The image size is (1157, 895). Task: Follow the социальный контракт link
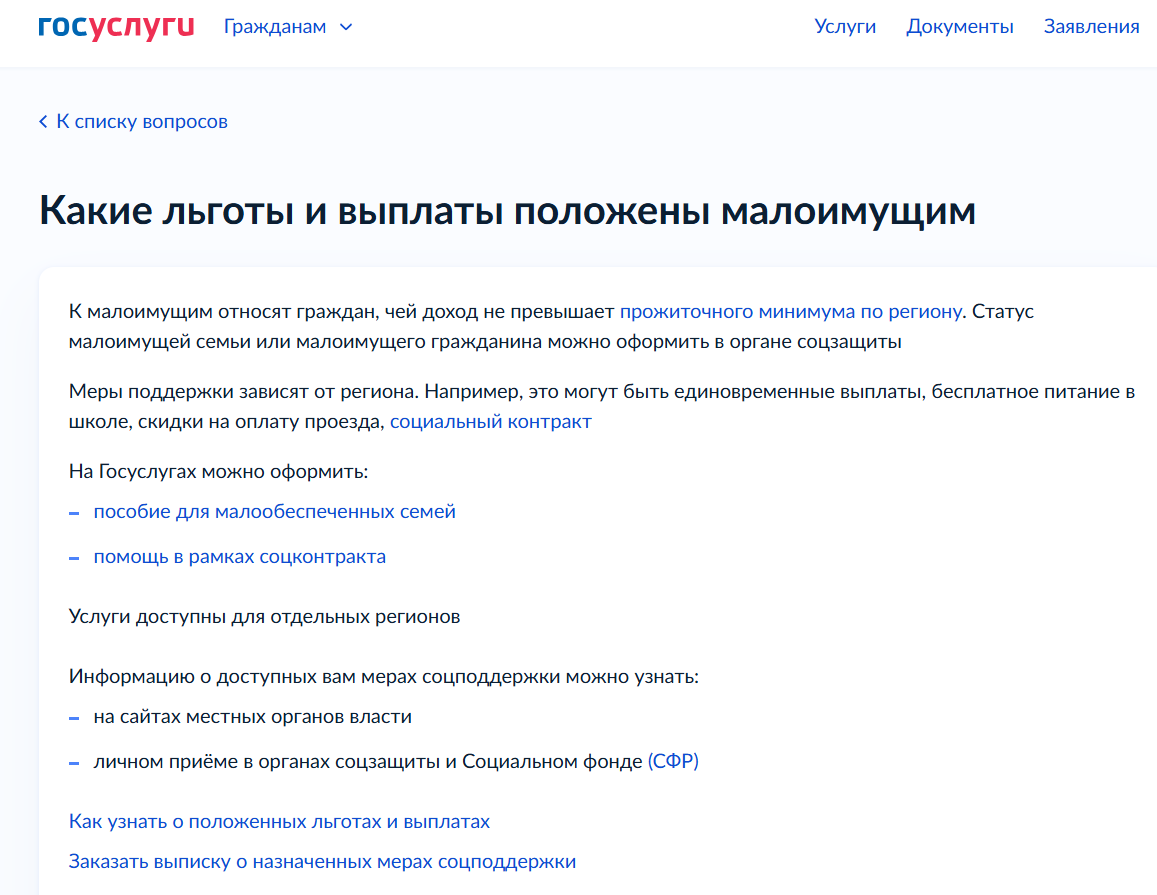pos(490,421)
